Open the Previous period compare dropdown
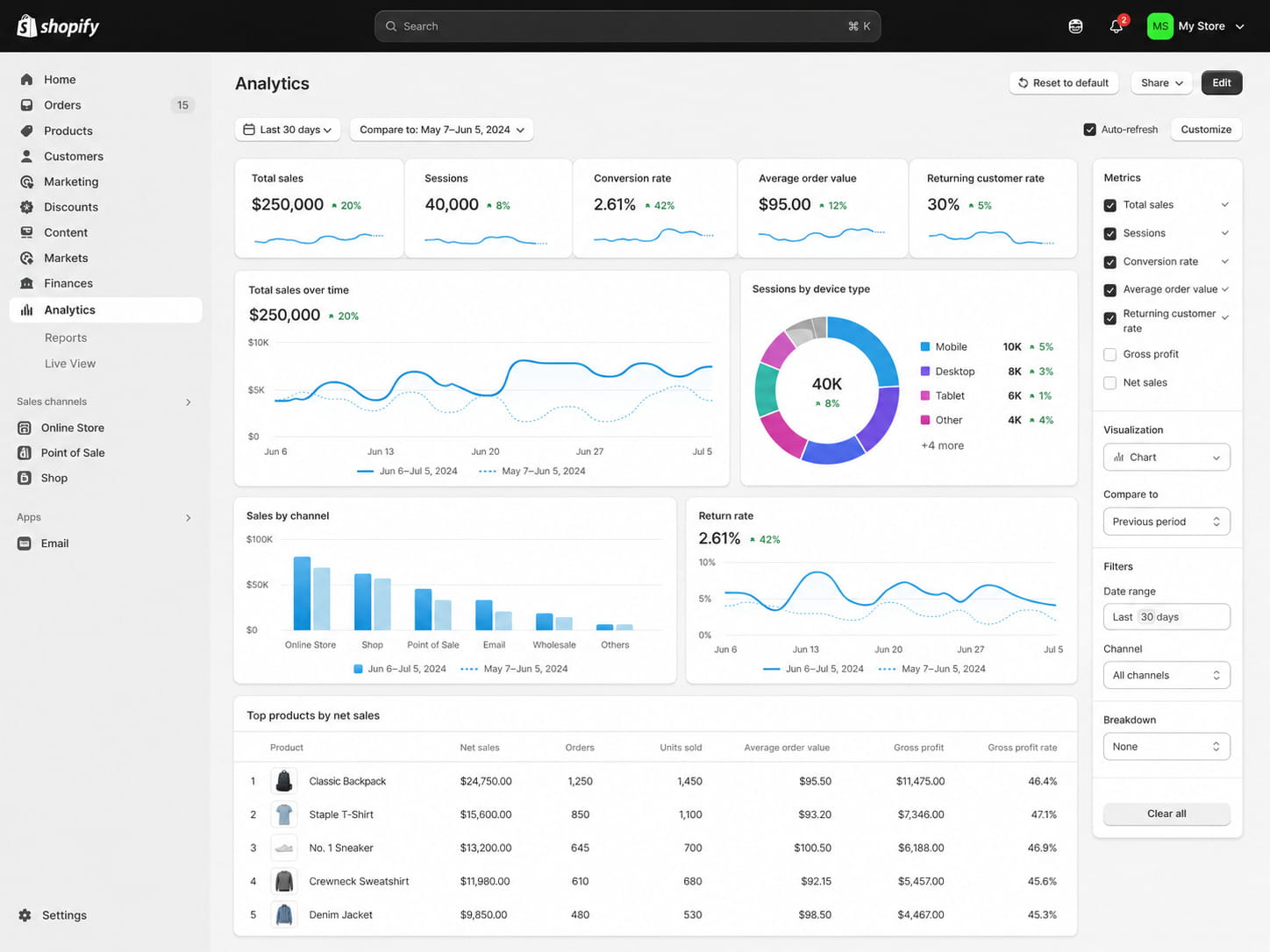The height and width of the screenshot is (952, 1270). 1167,522
